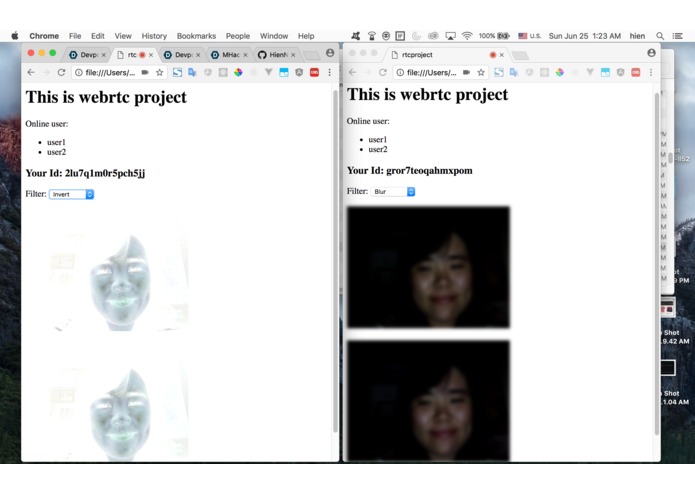
Task: Click back arrow in left Chrome window
Action: click(31, 72)
